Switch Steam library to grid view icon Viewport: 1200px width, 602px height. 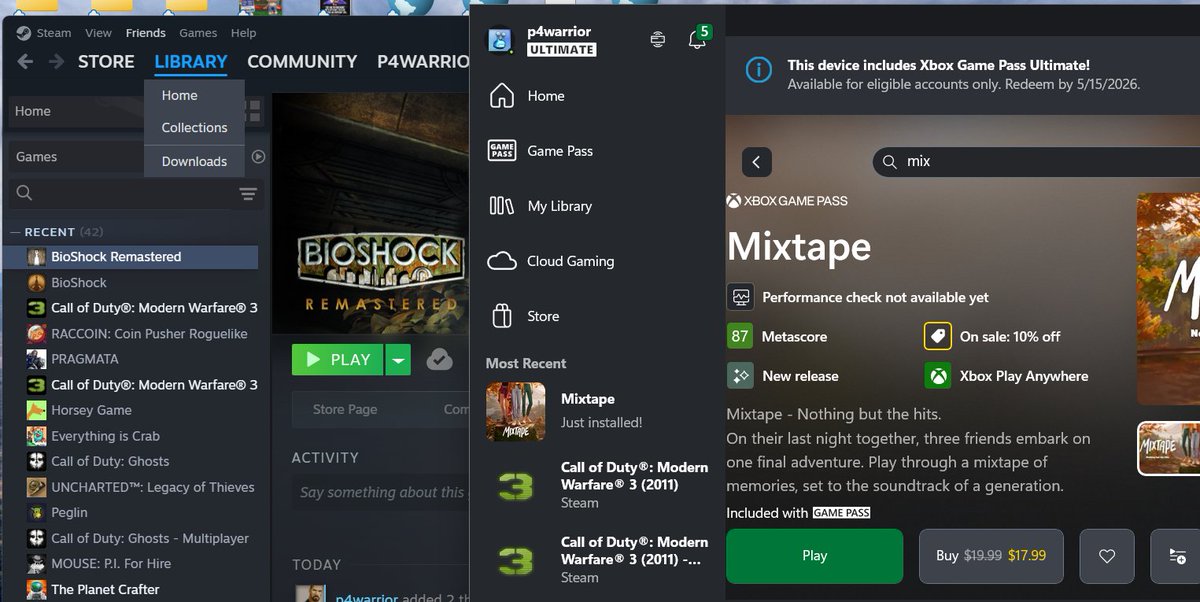click(253, 110)
